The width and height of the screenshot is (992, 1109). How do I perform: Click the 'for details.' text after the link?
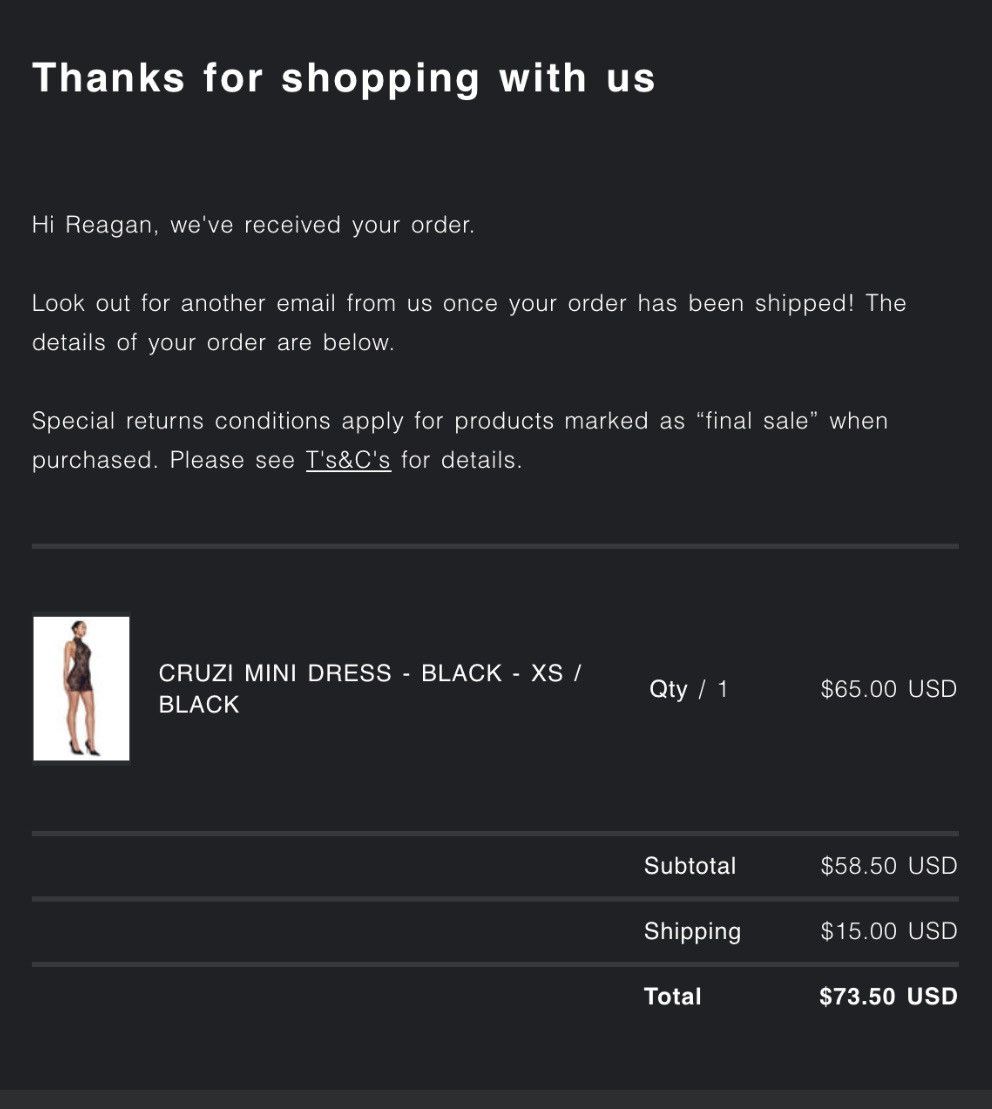(462, 460)
